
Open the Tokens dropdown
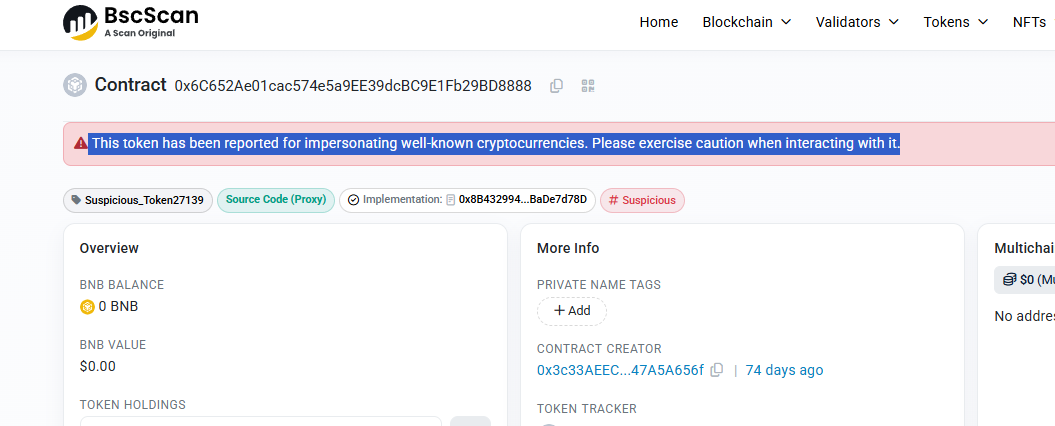[955, 22]
